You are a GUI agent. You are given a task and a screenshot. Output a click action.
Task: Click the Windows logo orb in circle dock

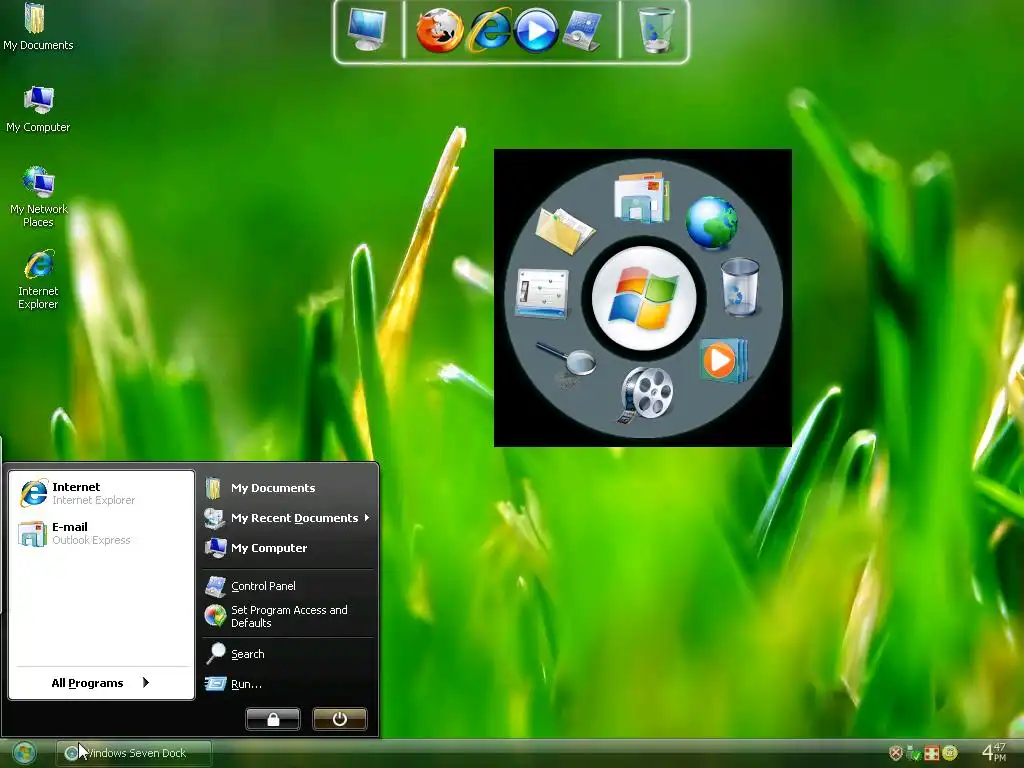[x=644, y=298]
